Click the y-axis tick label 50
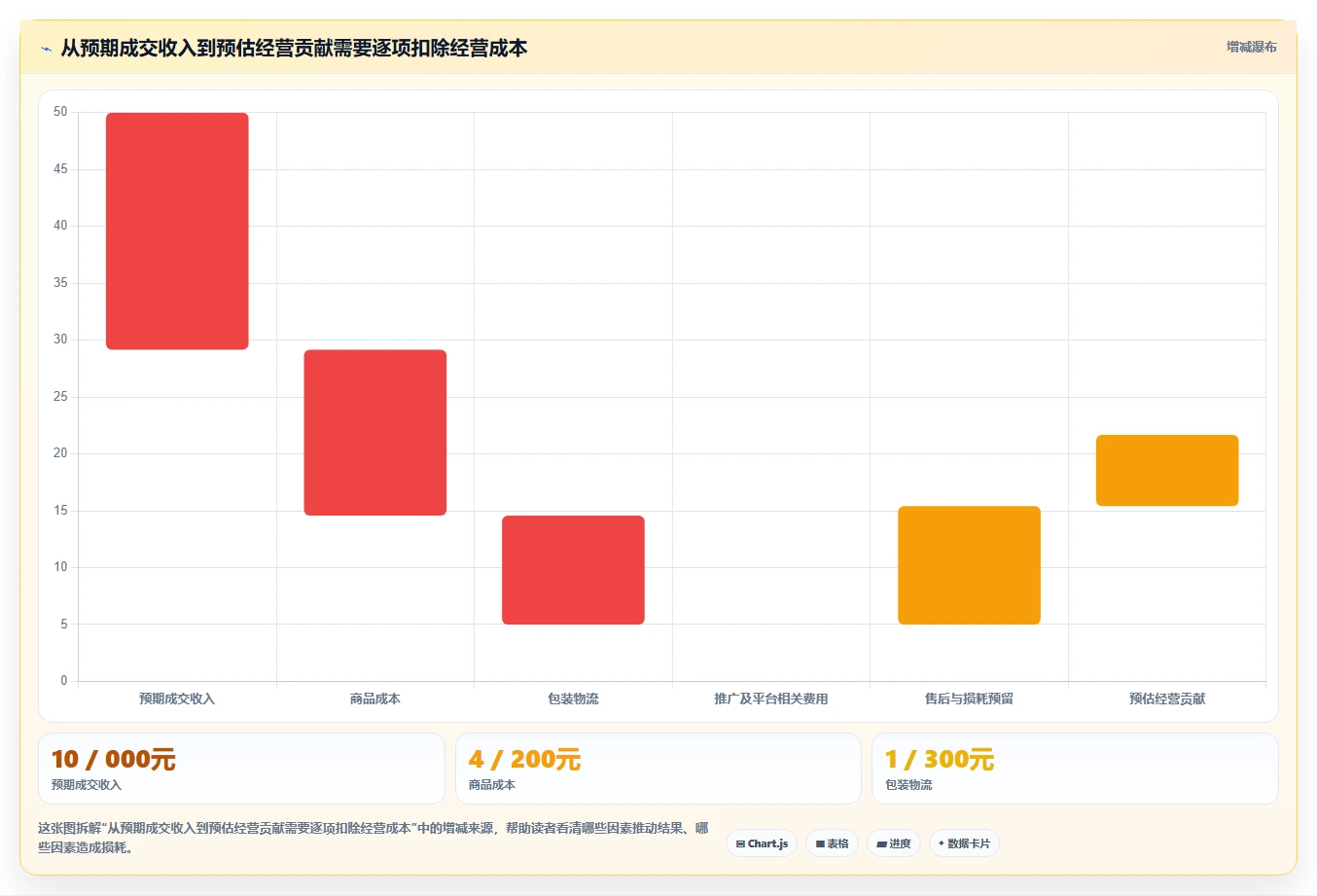Viewport: 1317px width, 896px height. click(60, 112)
